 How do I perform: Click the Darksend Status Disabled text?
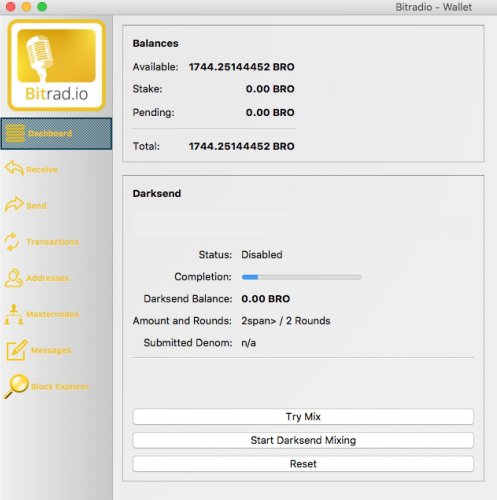pos(262,255)
